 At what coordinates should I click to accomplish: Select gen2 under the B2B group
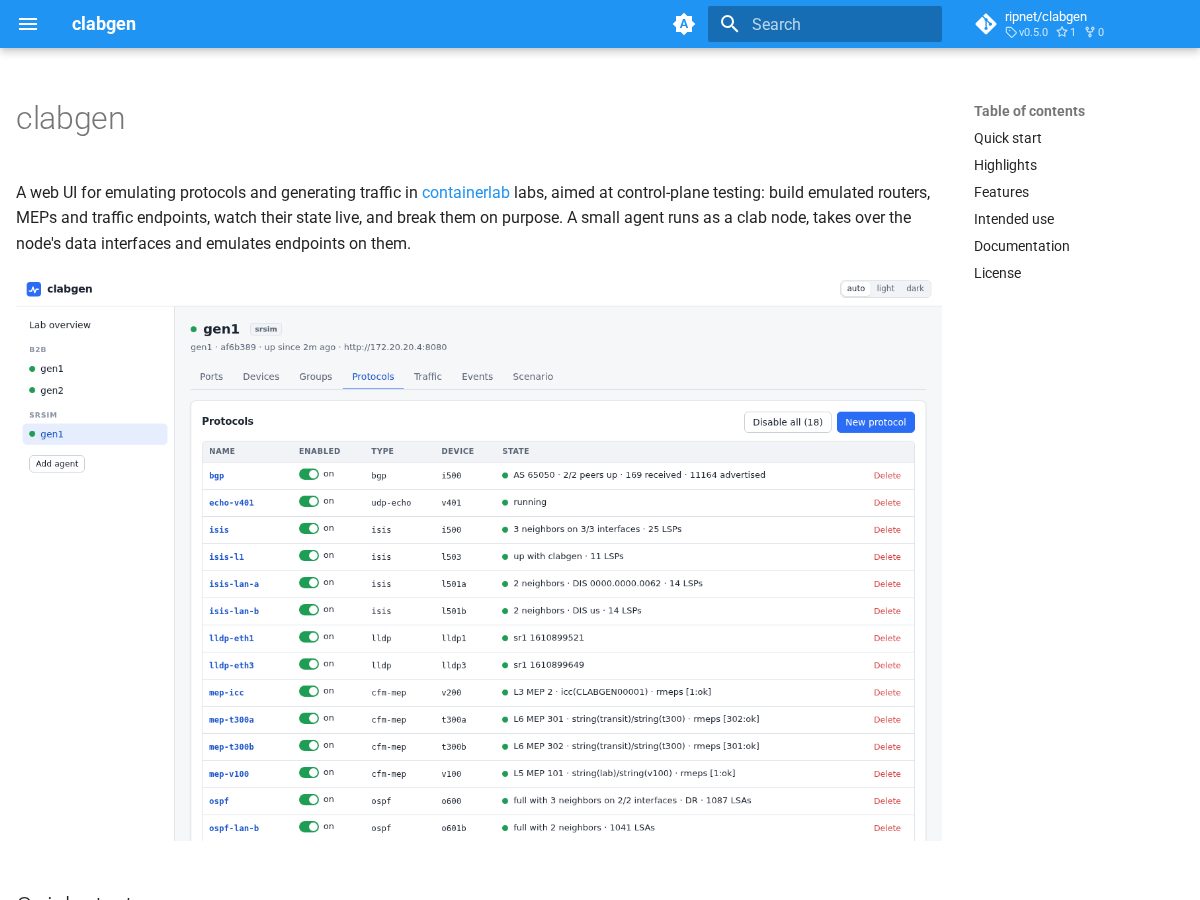coord(95,390)
